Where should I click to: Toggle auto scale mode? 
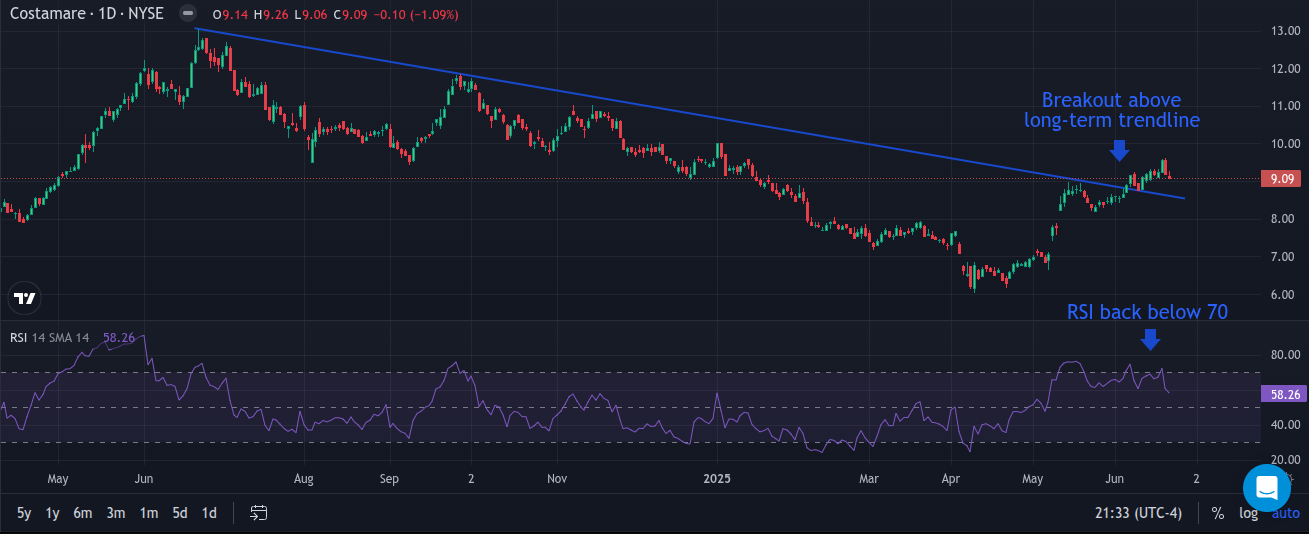click(x=1286, y=513)
